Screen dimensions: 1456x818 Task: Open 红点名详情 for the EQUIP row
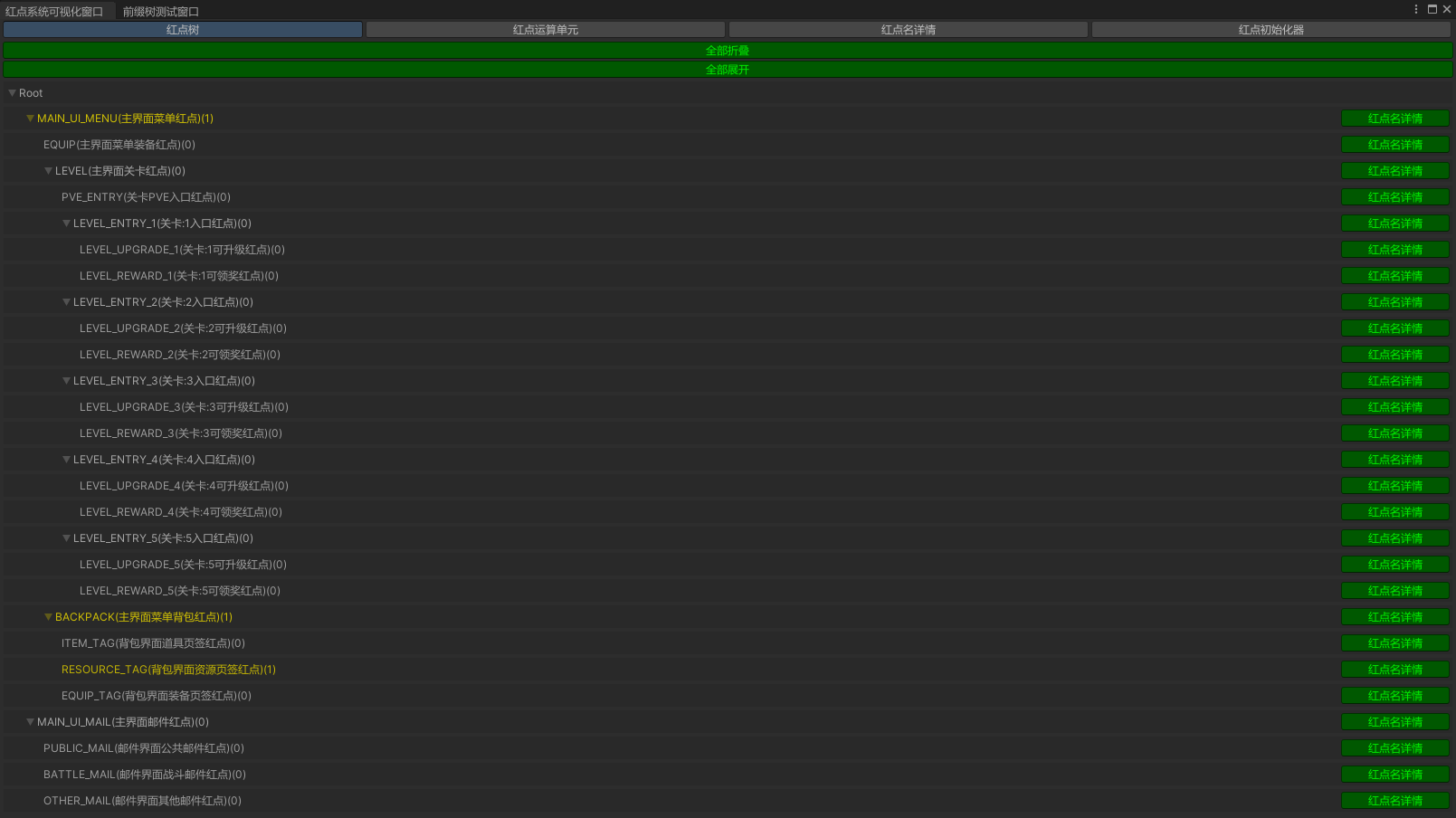click(x=1395, y=145)
